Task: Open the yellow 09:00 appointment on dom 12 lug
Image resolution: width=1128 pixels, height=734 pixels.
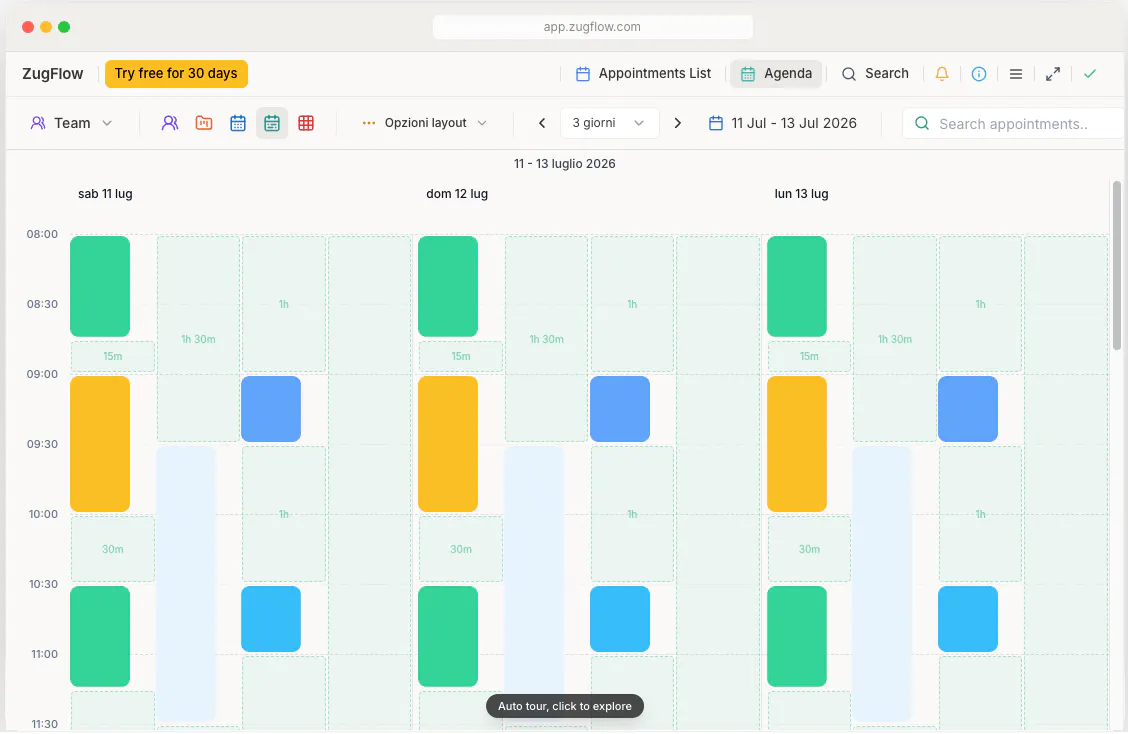Action: pos(448,443)
